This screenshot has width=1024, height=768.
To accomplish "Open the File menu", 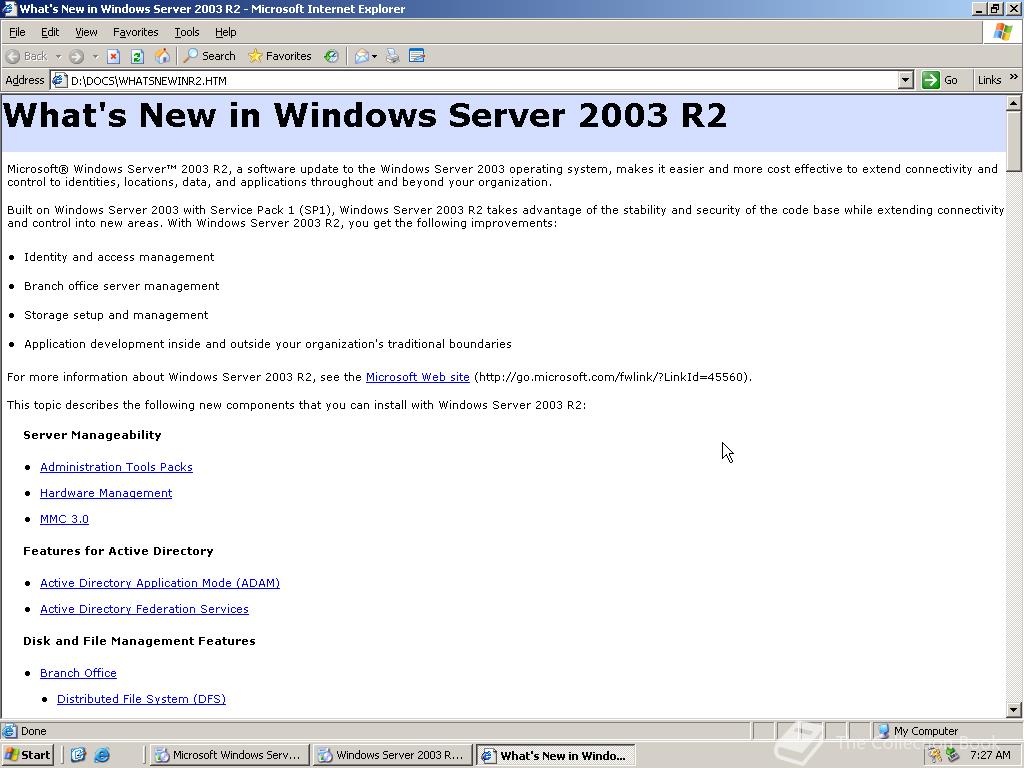I will coord(17,32).
